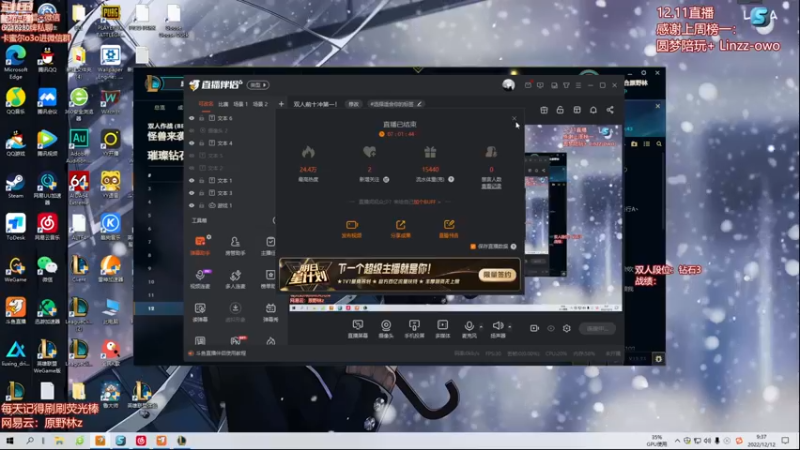800x450 pixels.
Task: Open 视频连麦 tool in the toolbox
Action: (199, 279)
